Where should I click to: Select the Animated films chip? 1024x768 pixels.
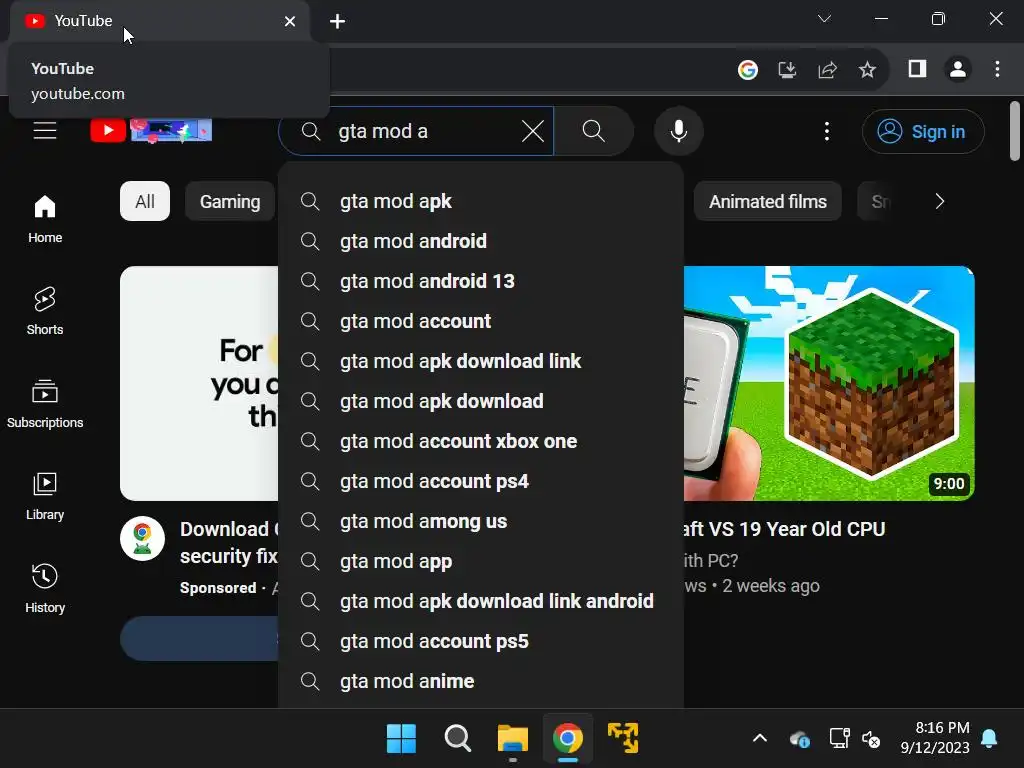coord(768,201)
